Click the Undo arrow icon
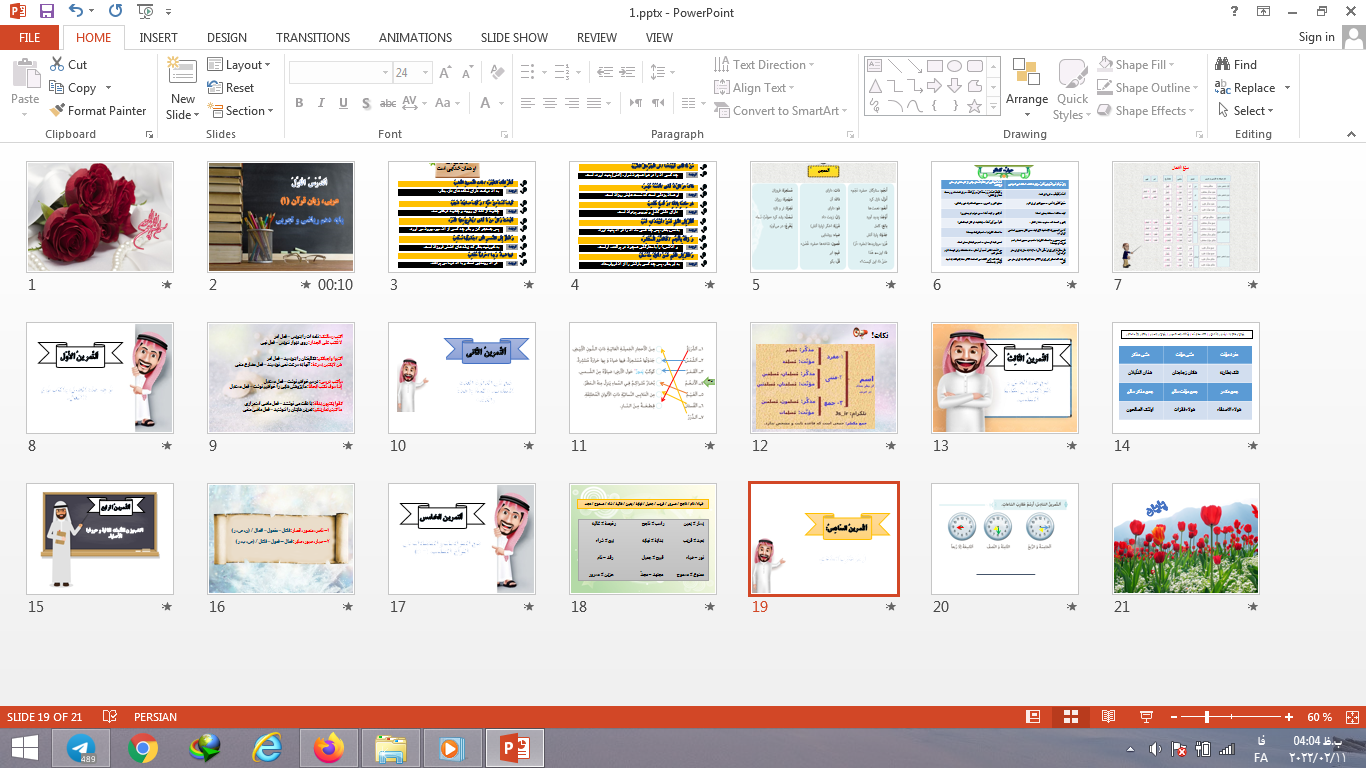 click(77, 12)
